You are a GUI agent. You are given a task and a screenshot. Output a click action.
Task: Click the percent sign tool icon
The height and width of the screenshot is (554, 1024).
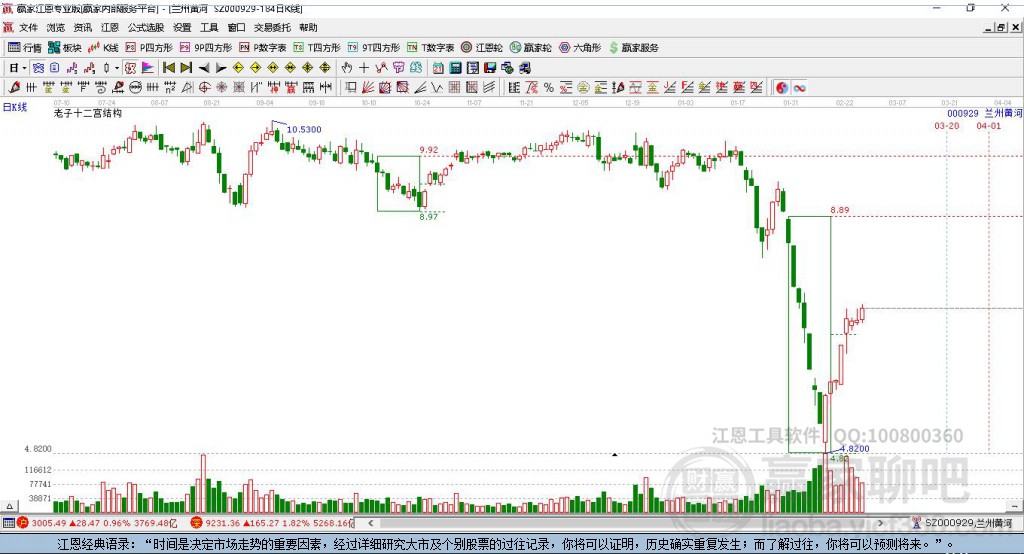[549, 87]
